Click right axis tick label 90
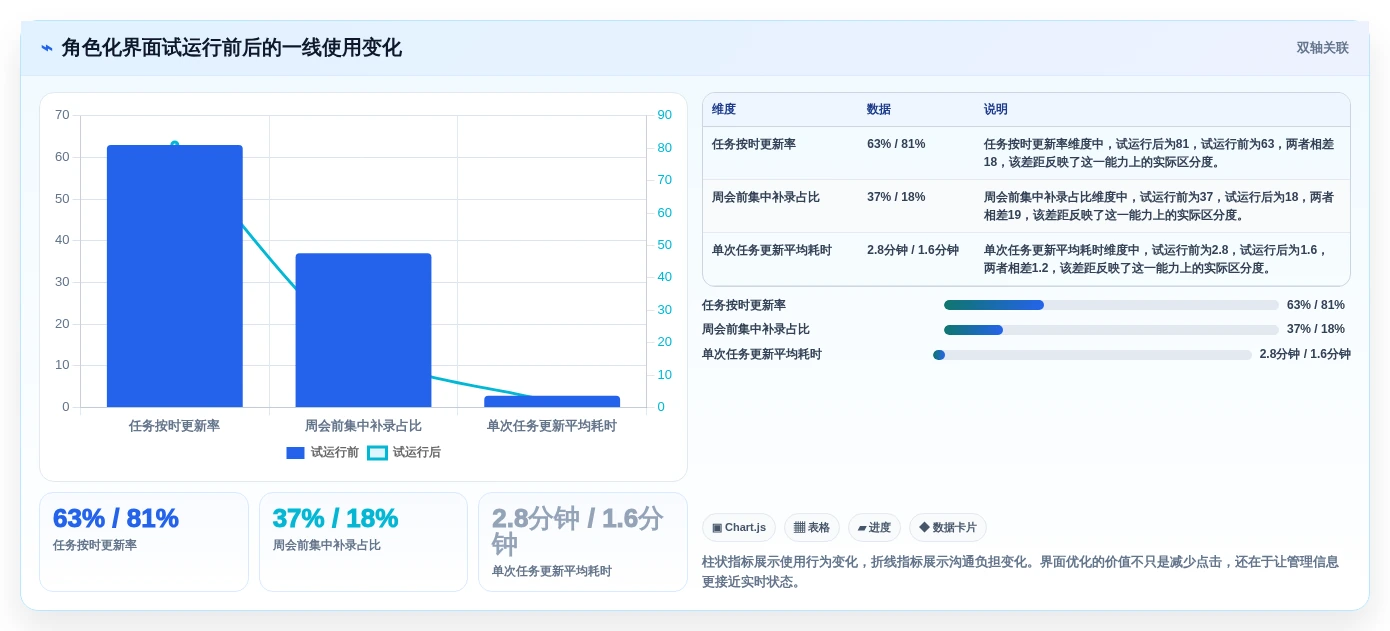This screenshot has width=1390, height=631. (664, 115)
